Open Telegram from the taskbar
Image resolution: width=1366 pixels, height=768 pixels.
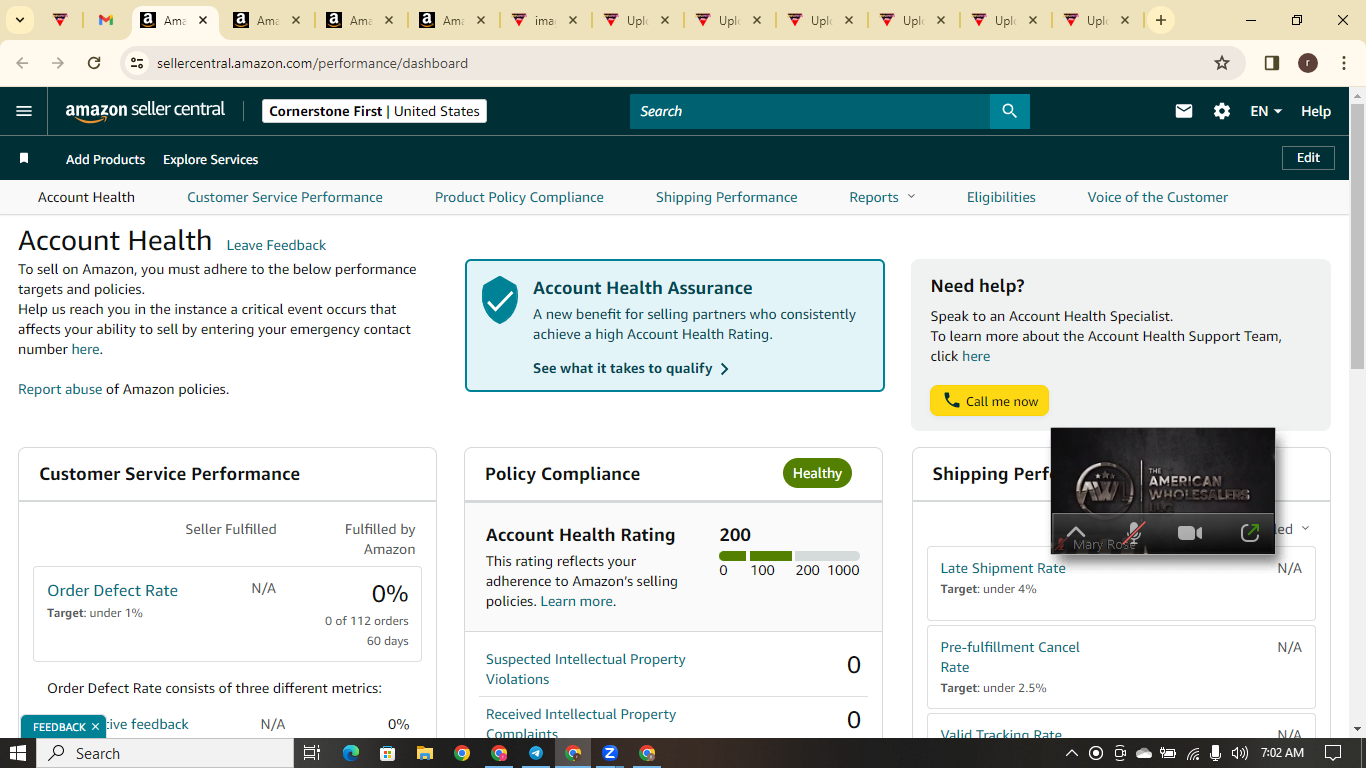click(536, 753)
